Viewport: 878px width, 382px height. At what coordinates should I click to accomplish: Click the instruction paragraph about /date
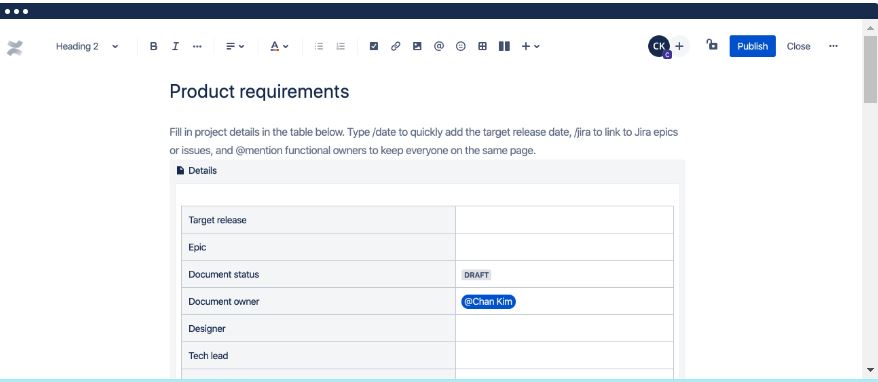424,142
